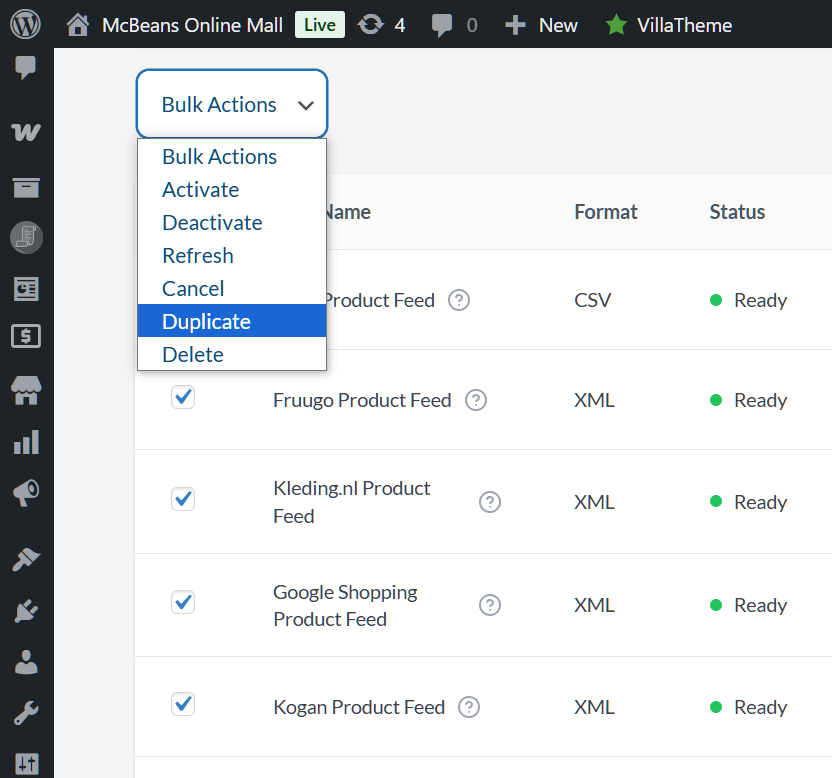Uncheck the Fruugo Product Feed checkbox
Viewport: 832px width, 778px height.
[x=183, y=397]
